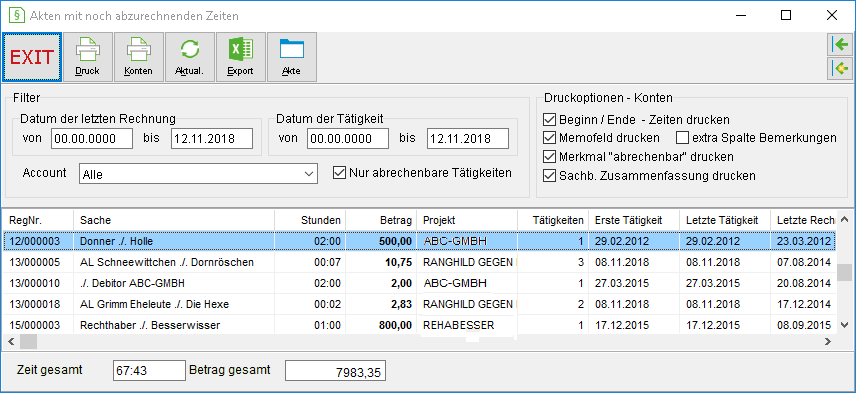The image size is (856, 394).
Task: Toggle 'Memofeld drucken' checkbox
Action: (x=549, y=138)
